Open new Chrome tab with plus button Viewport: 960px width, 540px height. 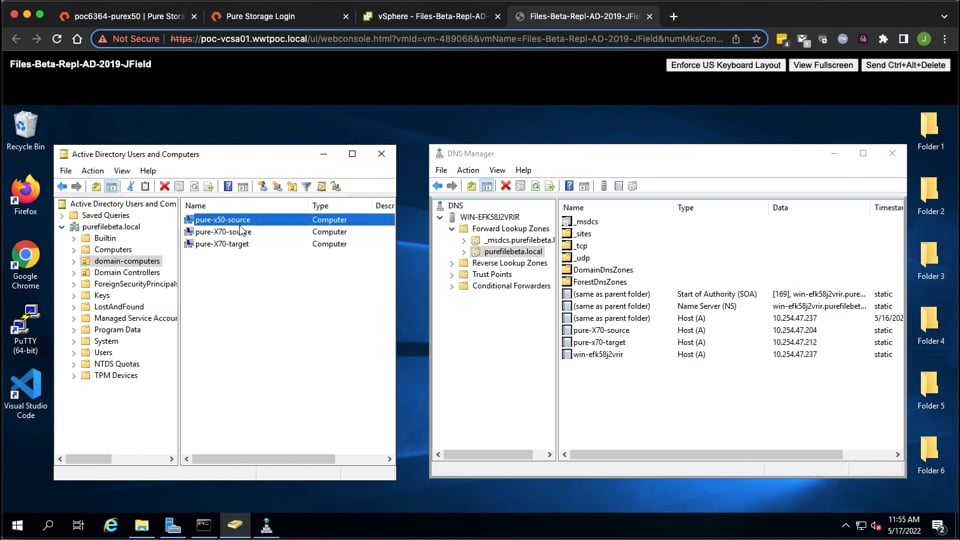click(x=673, y=17)
